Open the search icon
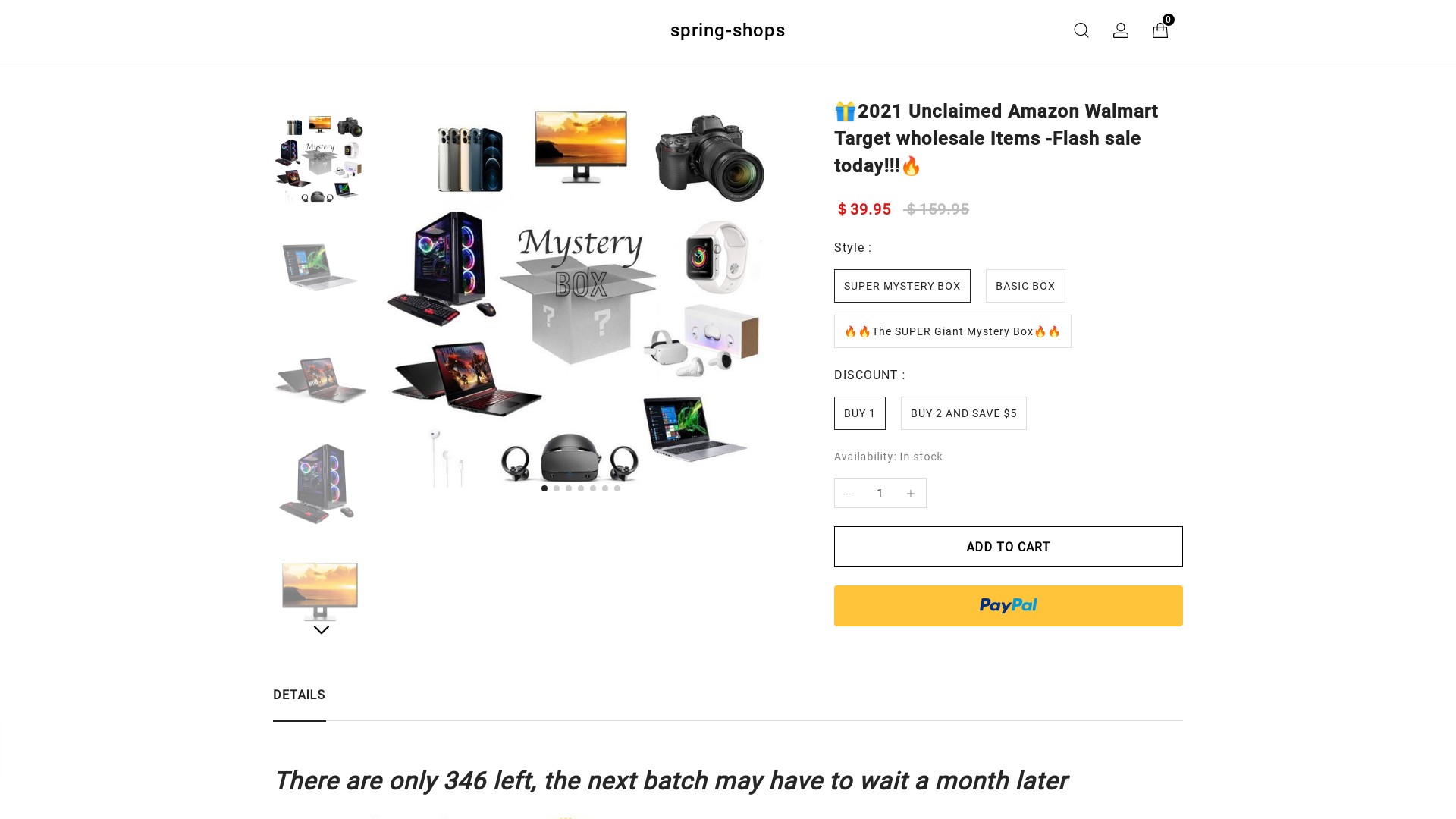This screenshot has height=819, width=1456. click(x=1081, y=30)
